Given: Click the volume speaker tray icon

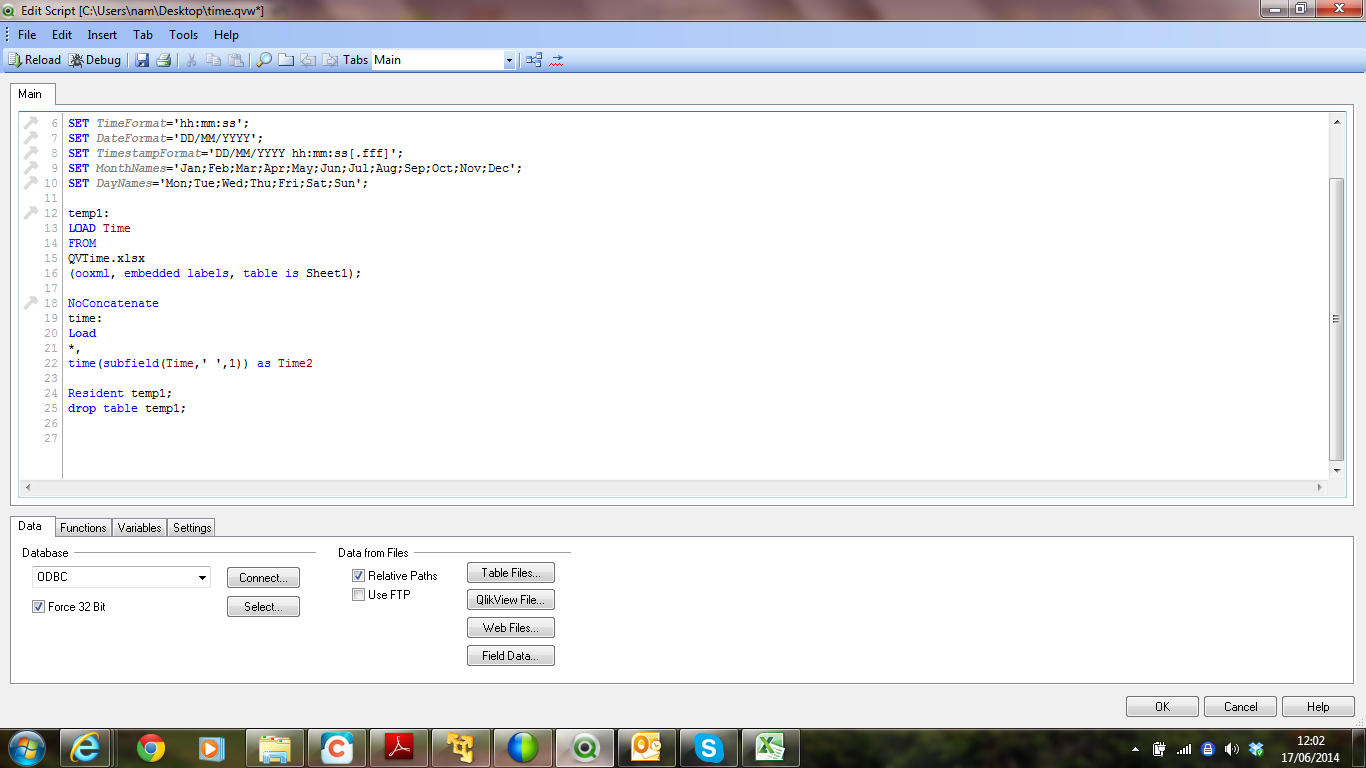Looking at the screenshot, I should (x=1232, y=748).
